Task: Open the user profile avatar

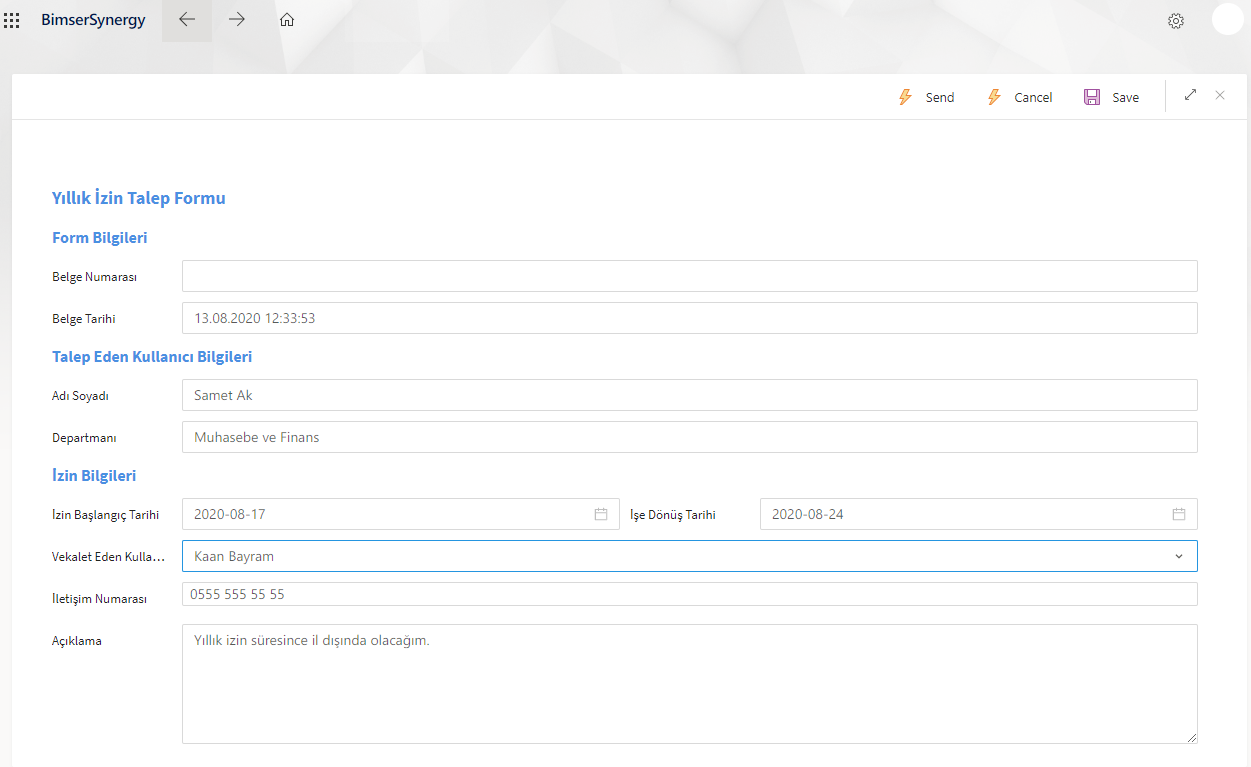Action: [x=1227, y=20]
